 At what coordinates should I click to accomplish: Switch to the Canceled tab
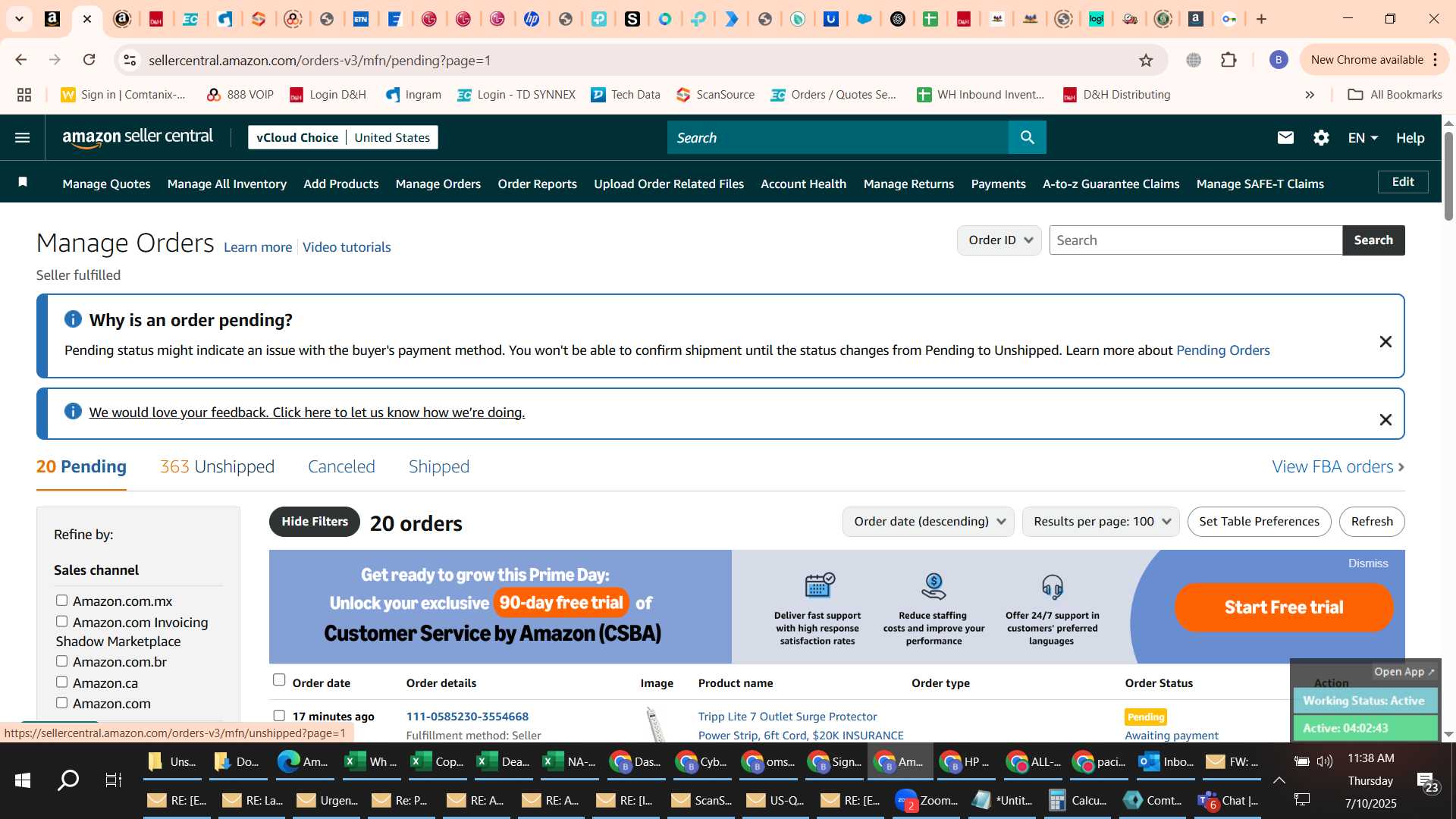[341, 467]
